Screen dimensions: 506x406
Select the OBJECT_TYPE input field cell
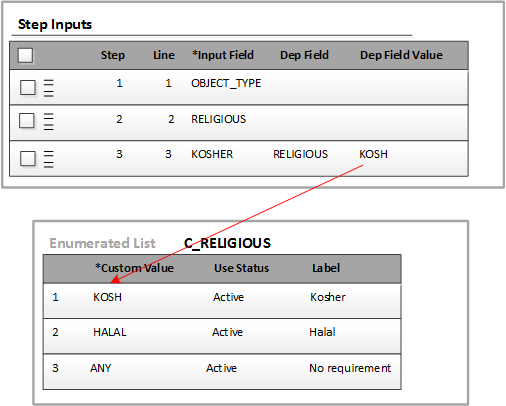(226, 83)
